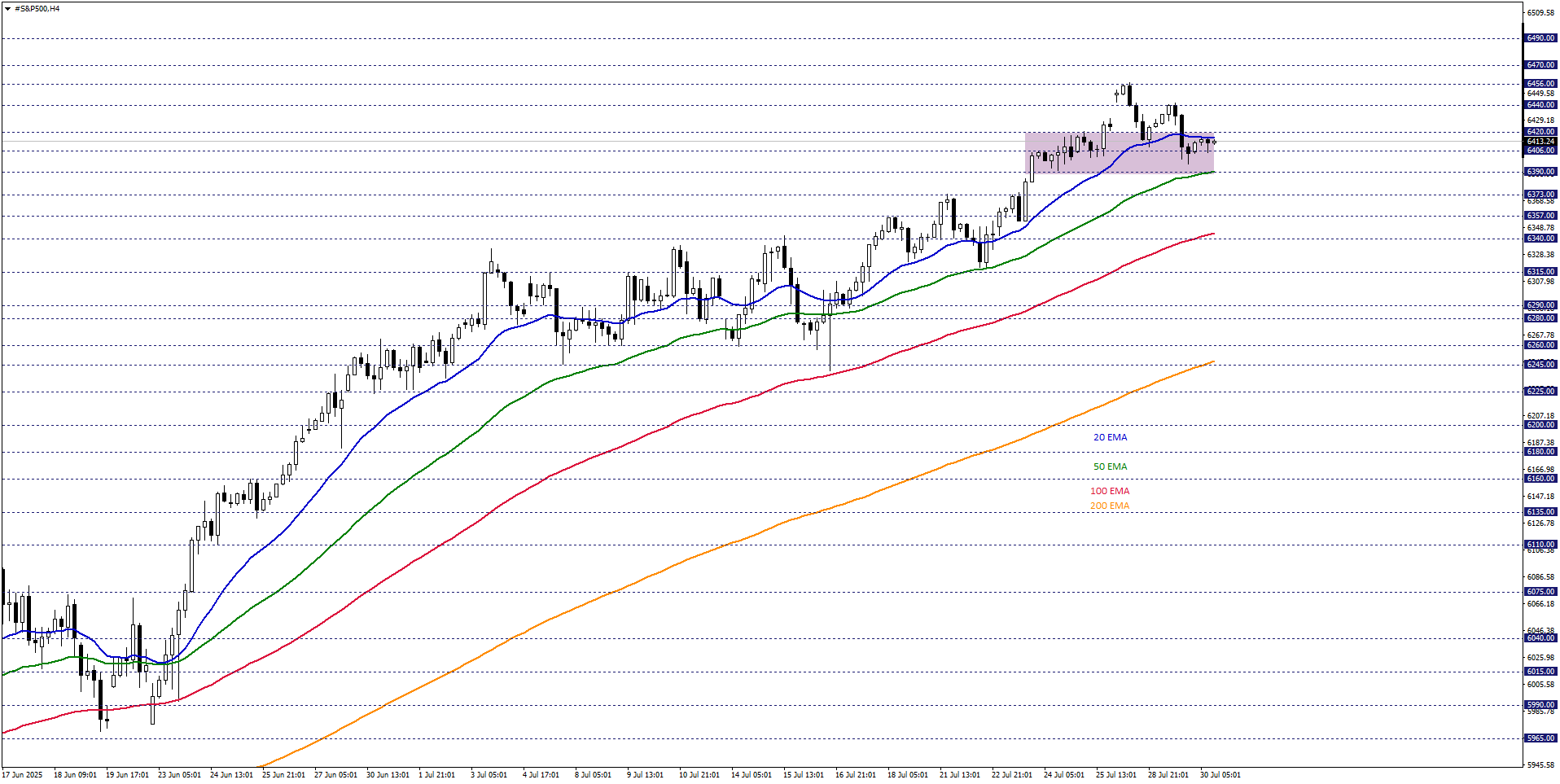Click the 22 Jul 21:01 time axis label

pos(1012,775)
